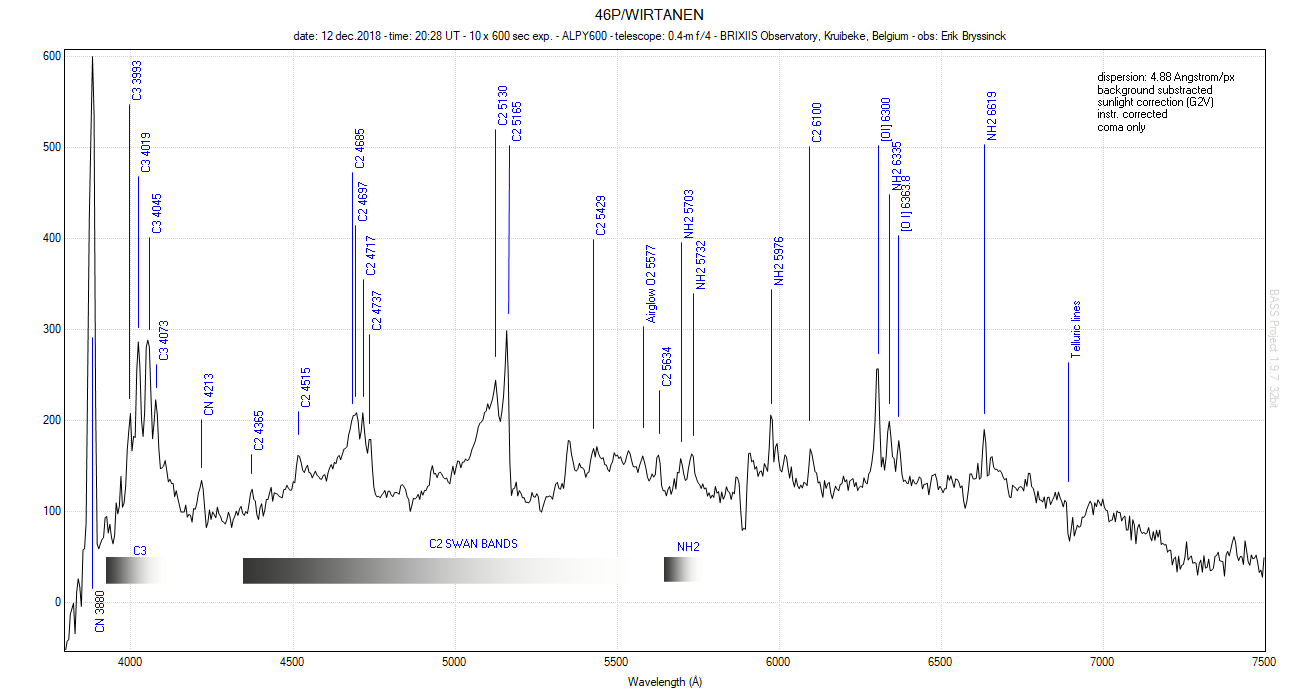Click the C3 gradient band bar
Screen dimensions: 1300x700
pos(133,570)
